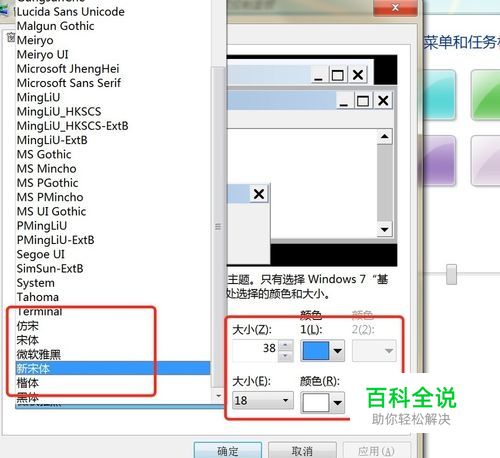
Task: Select purple window color tile
Action: tap(439, 160)
